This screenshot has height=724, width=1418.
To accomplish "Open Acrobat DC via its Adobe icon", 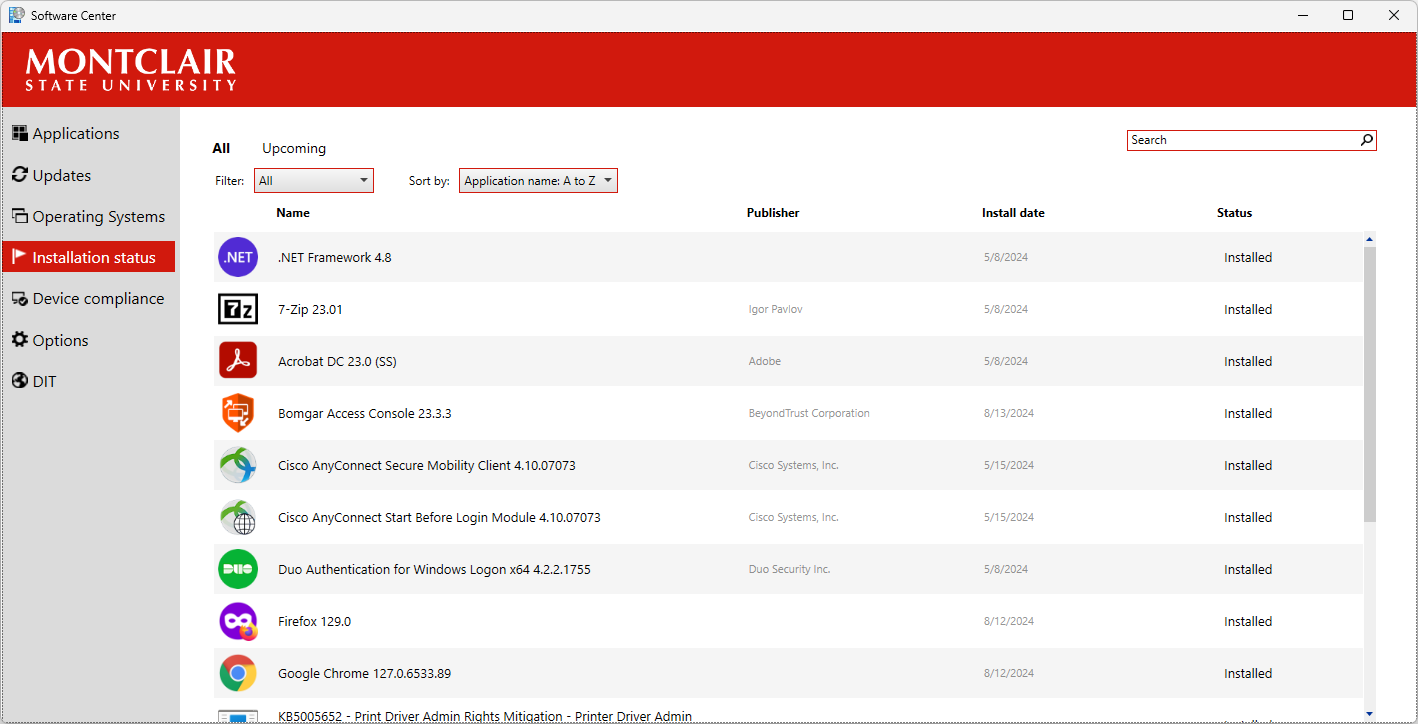I will 238,361.
